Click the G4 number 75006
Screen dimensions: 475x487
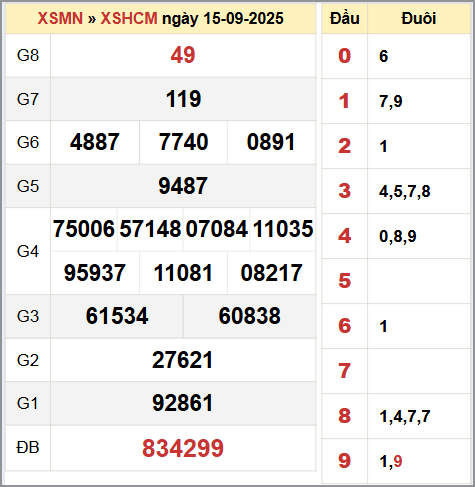pos(84,229)
